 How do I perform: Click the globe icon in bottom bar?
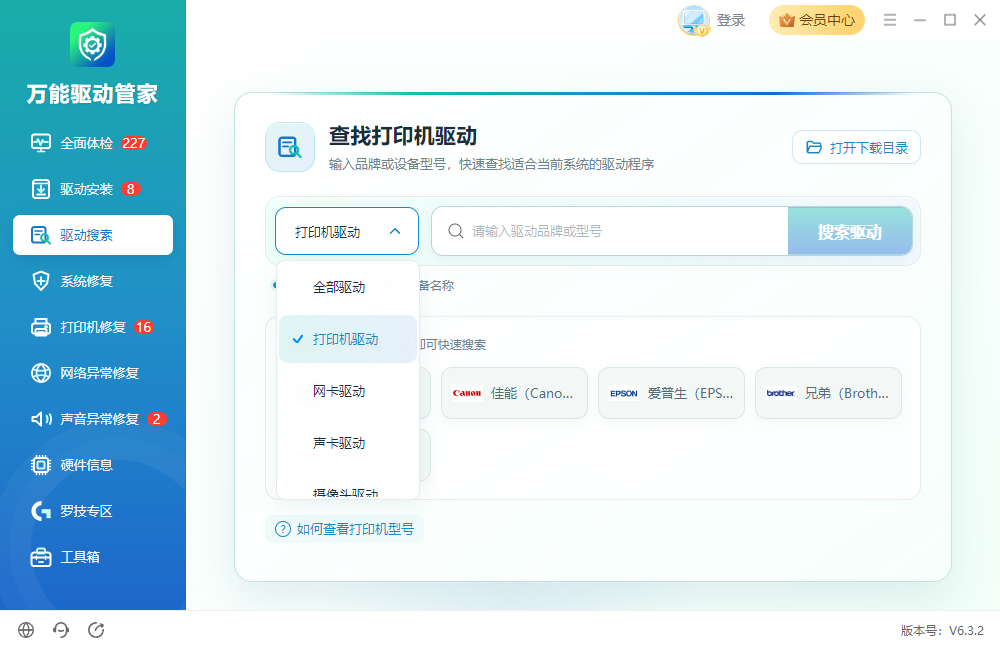coord(26,630)
